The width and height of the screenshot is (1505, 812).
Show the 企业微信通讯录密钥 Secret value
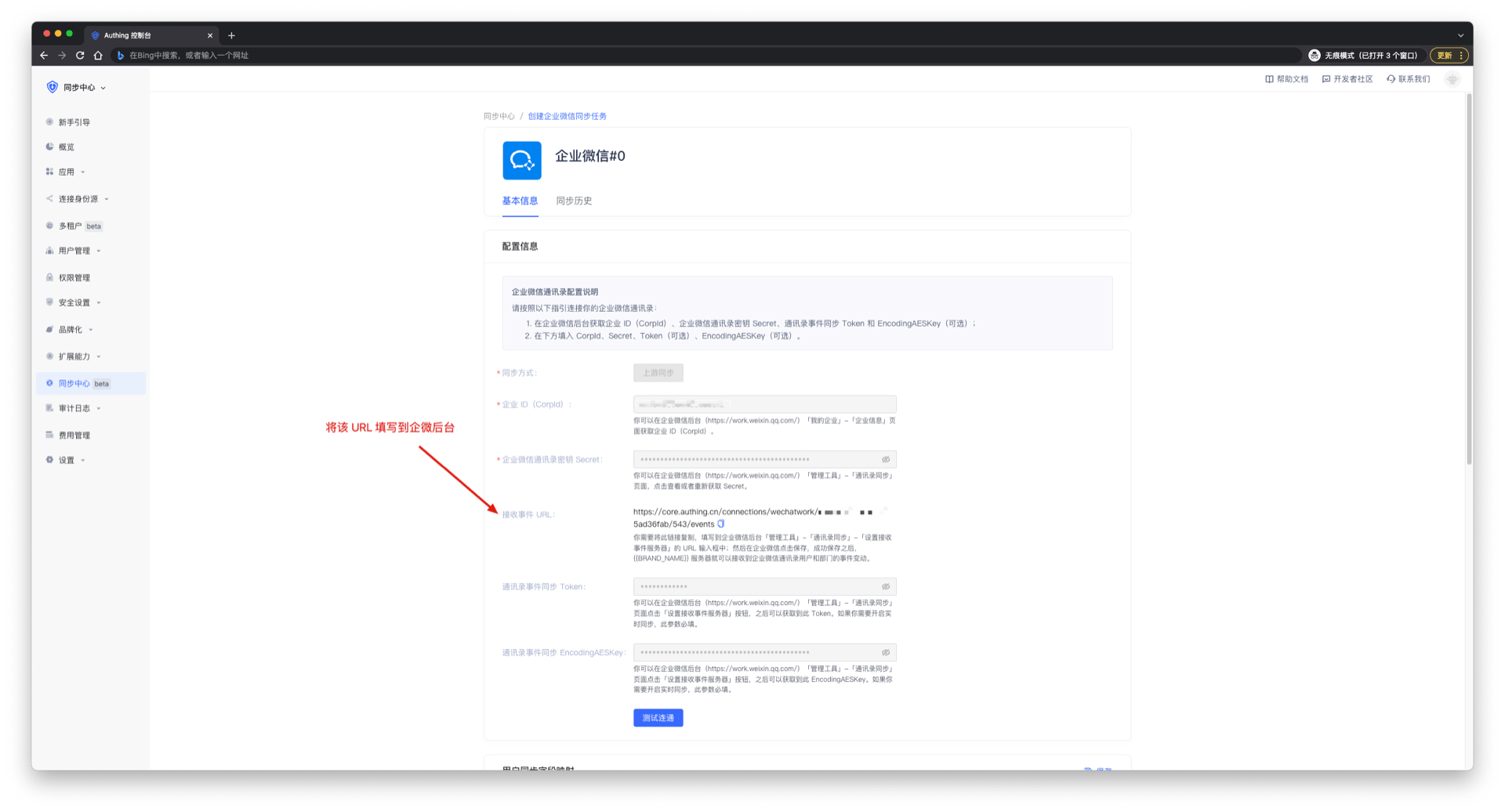[886, 459]
